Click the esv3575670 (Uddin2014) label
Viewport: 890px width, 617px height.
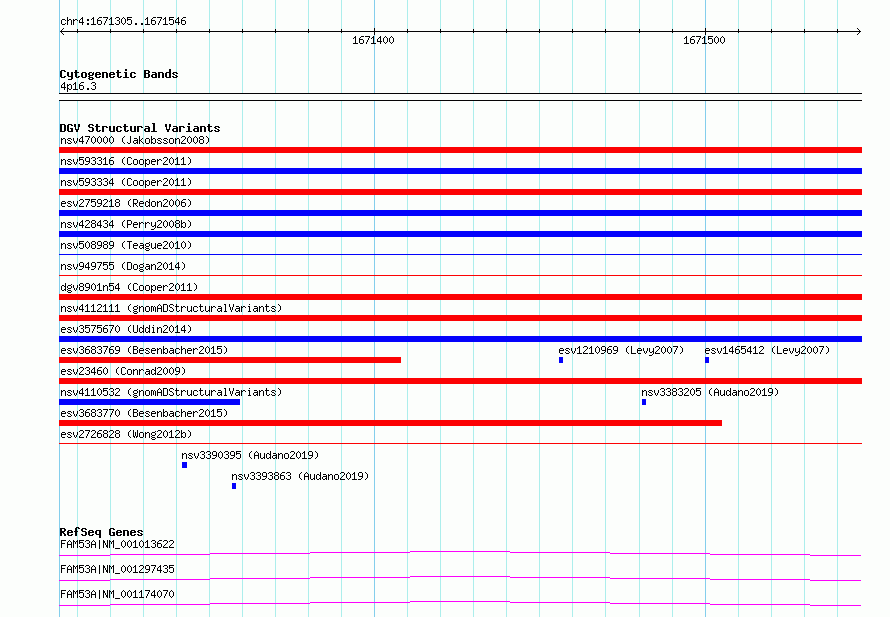(x=126, y=329)
